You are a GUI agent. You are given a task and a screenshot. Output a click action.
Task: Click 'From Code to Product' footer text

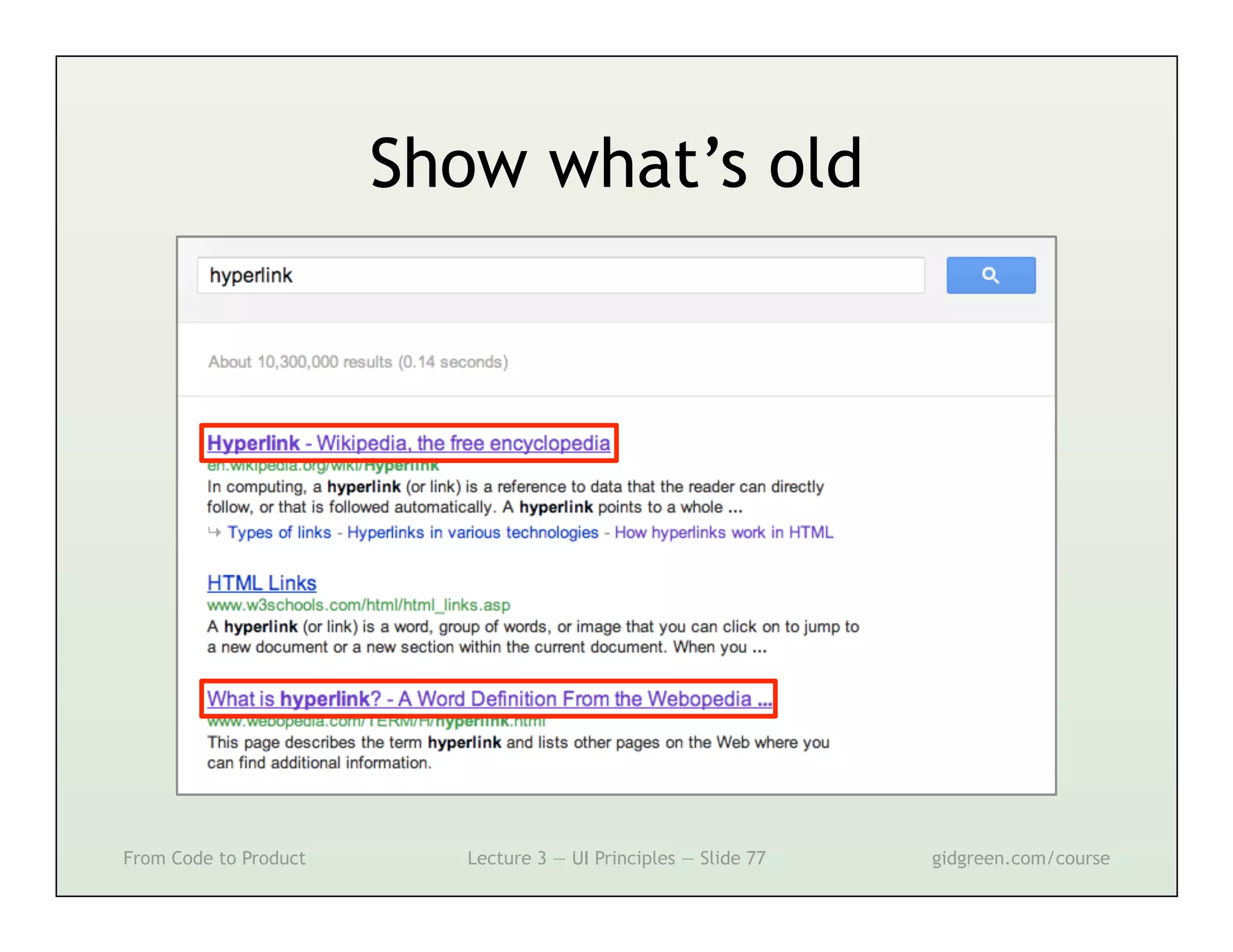coord(214,858)
